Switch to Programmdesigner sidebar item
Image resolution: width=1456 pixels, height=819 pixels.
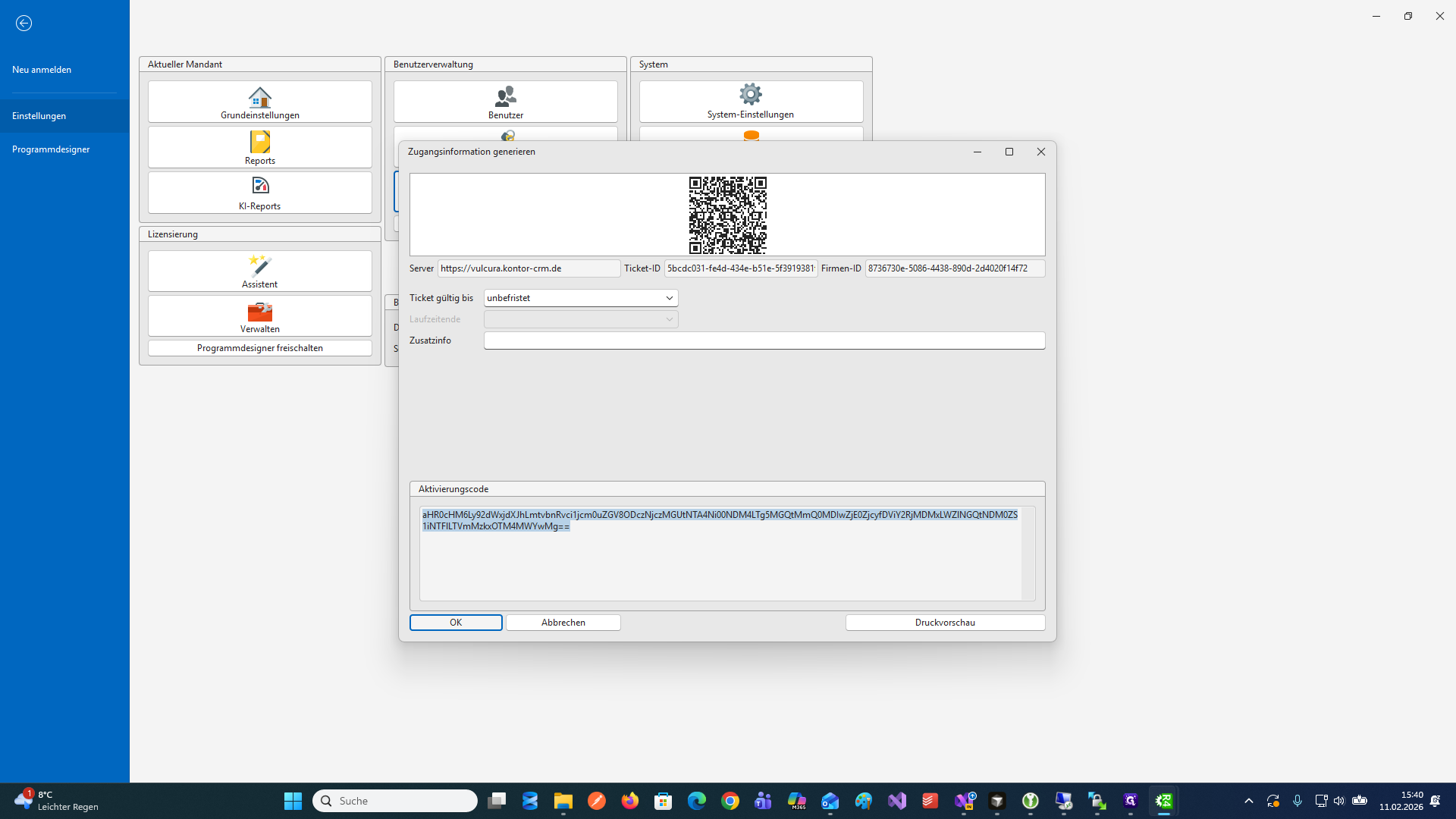[51, 149]
